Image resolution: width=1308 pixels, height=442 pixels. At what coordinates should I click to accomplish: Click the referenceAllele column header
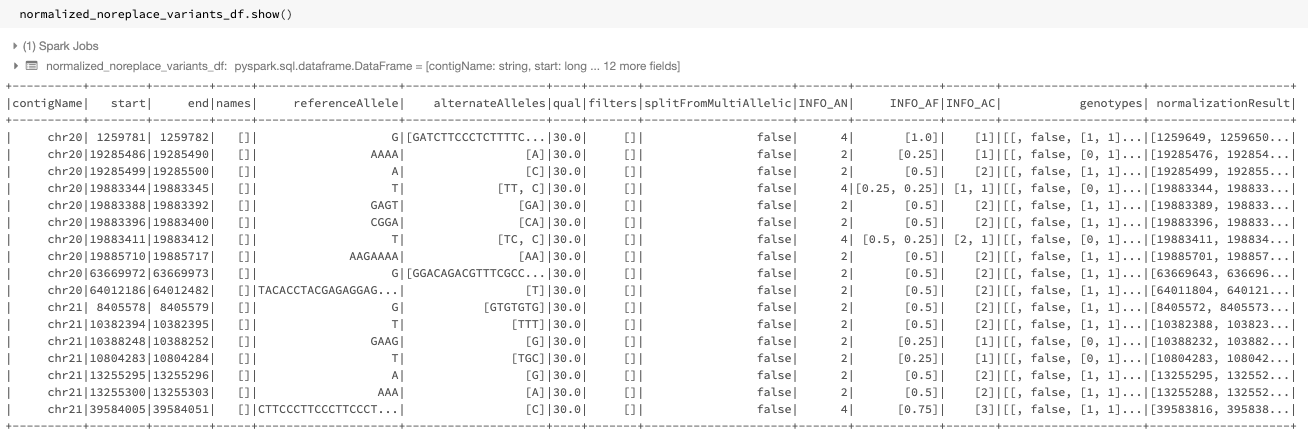348,103
